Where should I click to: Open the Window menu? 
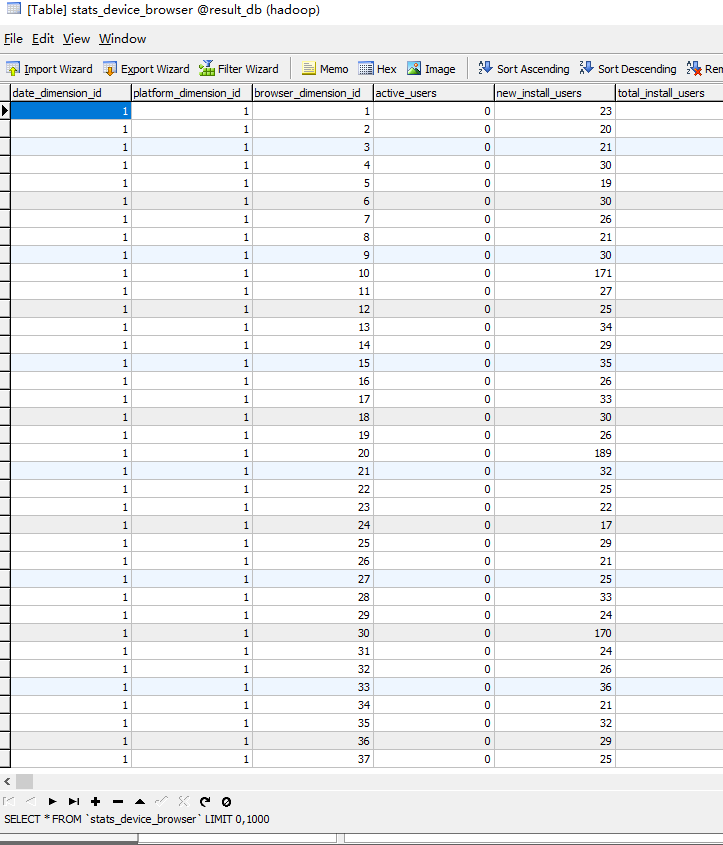click(x=122, y=39)
